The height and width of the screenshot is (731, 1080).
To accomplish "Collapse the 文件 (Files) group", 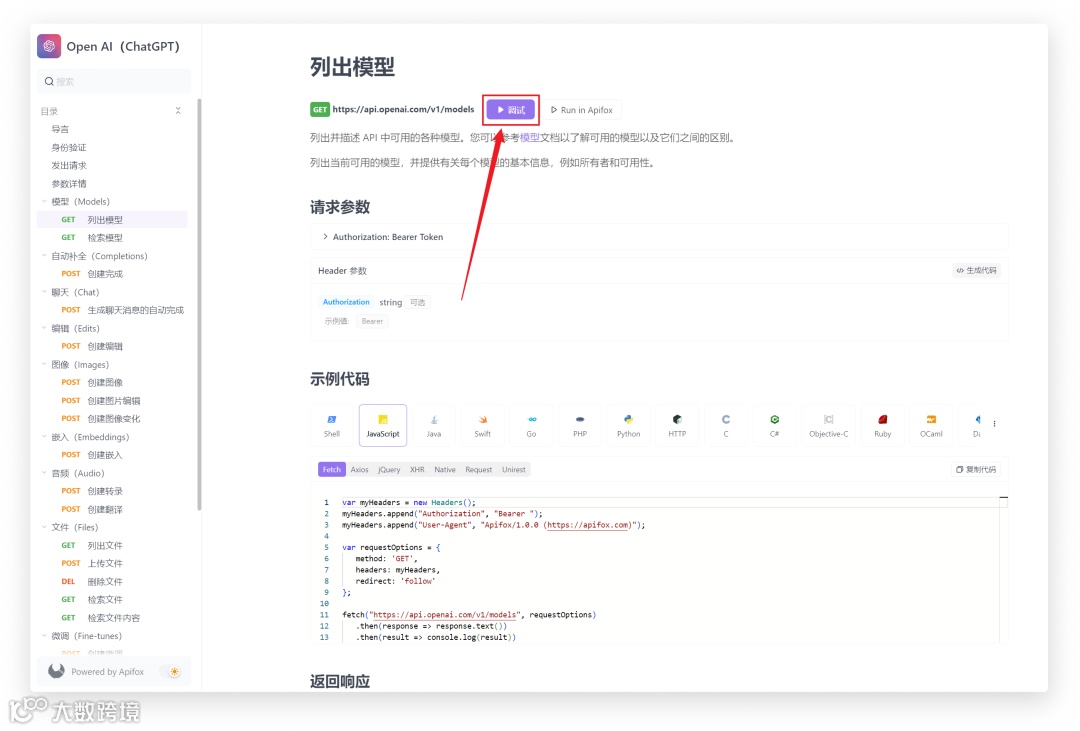I will tap(44, 527).
